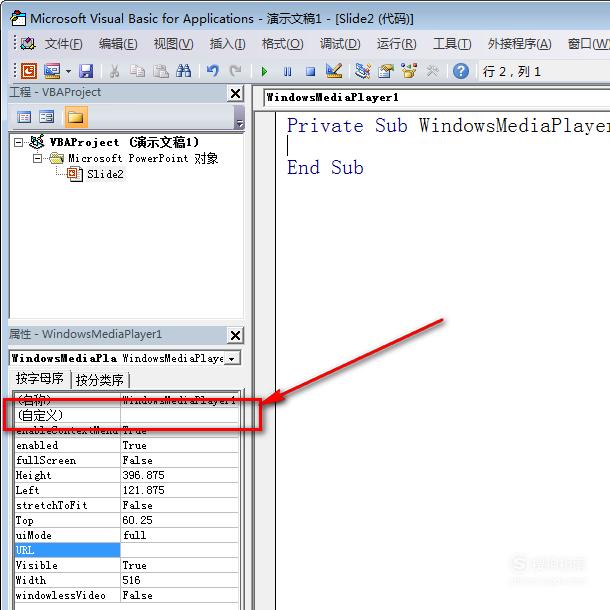Select Slide2 in the project tree
Image resolution: width=610 pixels, height=610 pixels.
click(x=105, y=174)
